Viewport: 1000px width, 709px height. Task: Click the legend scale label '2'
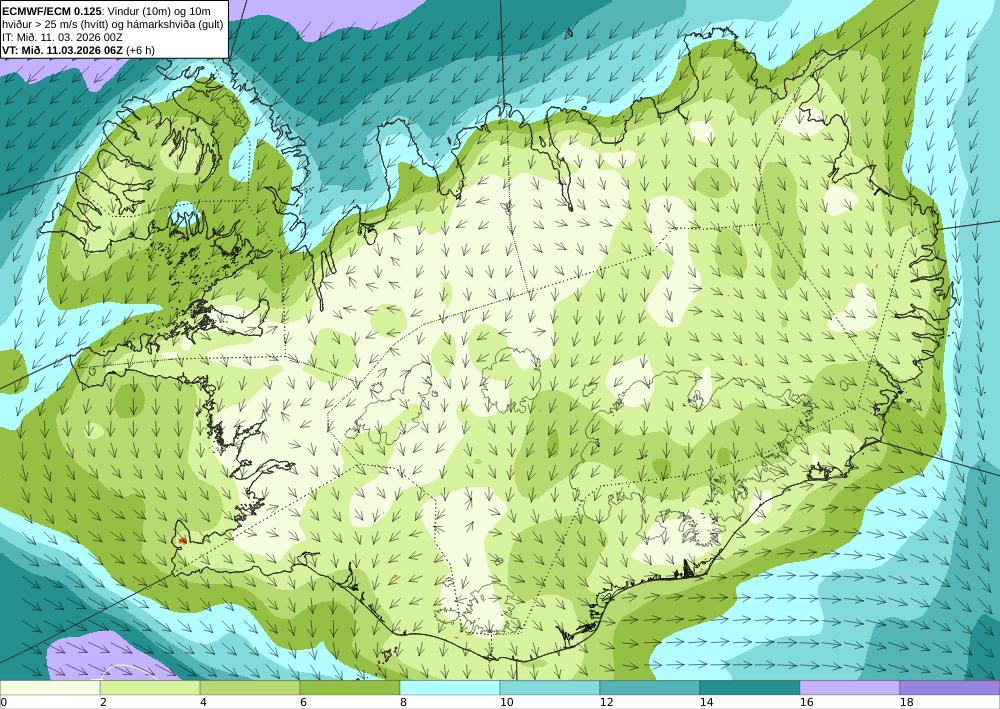tap(103, 702)
